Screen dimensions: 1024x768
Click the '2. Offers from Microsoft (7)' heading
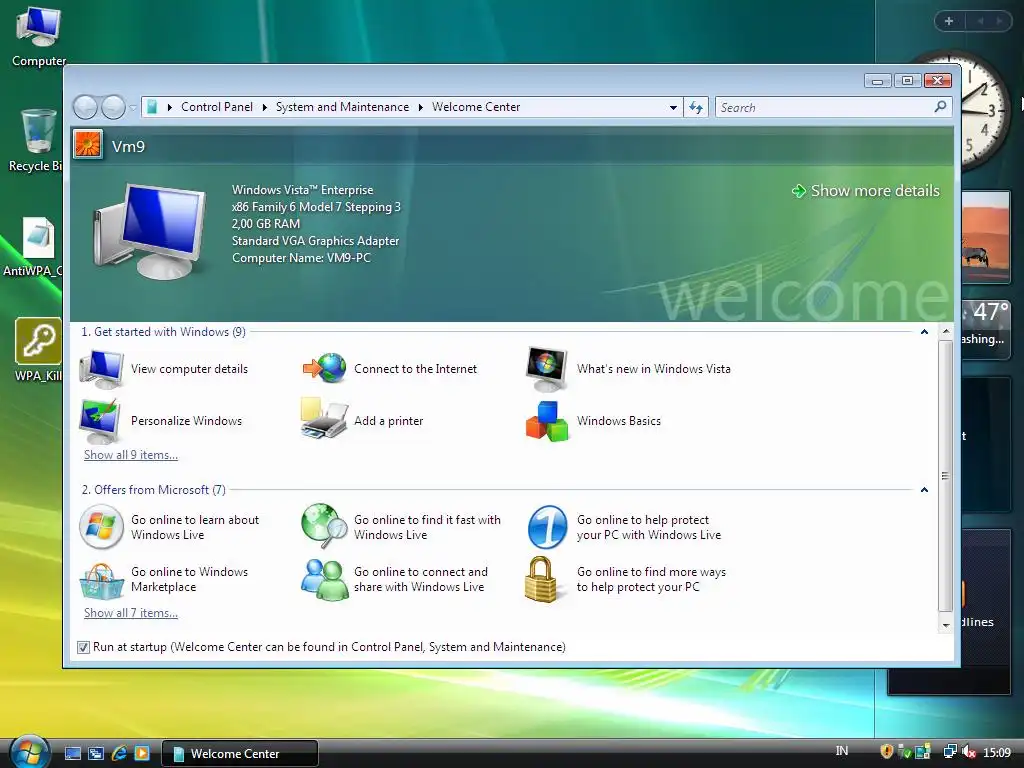click(x=153, y=490)
